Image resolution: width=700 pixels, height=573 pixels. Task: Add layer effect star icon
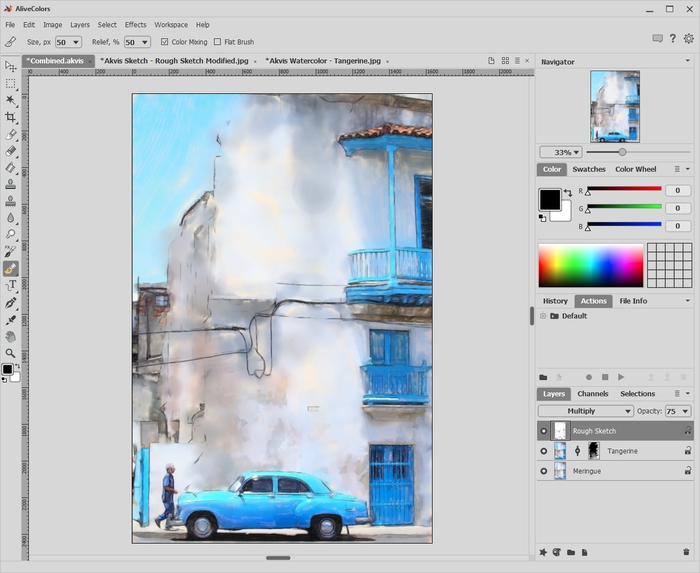tap(543, 552)
